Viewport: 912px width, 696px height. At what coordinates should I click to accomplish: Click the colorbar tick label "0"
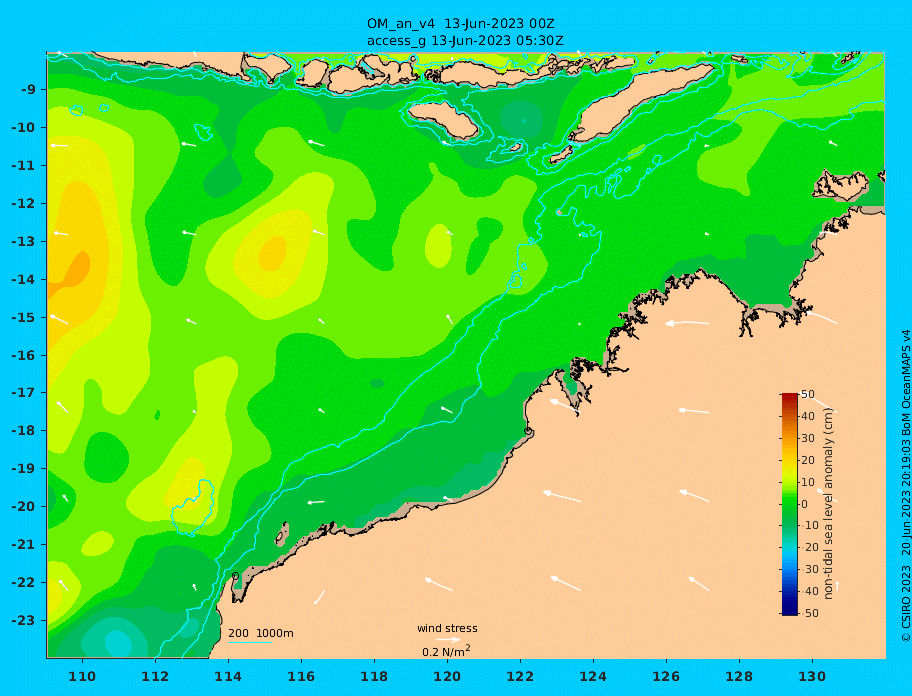coord(805,504)
